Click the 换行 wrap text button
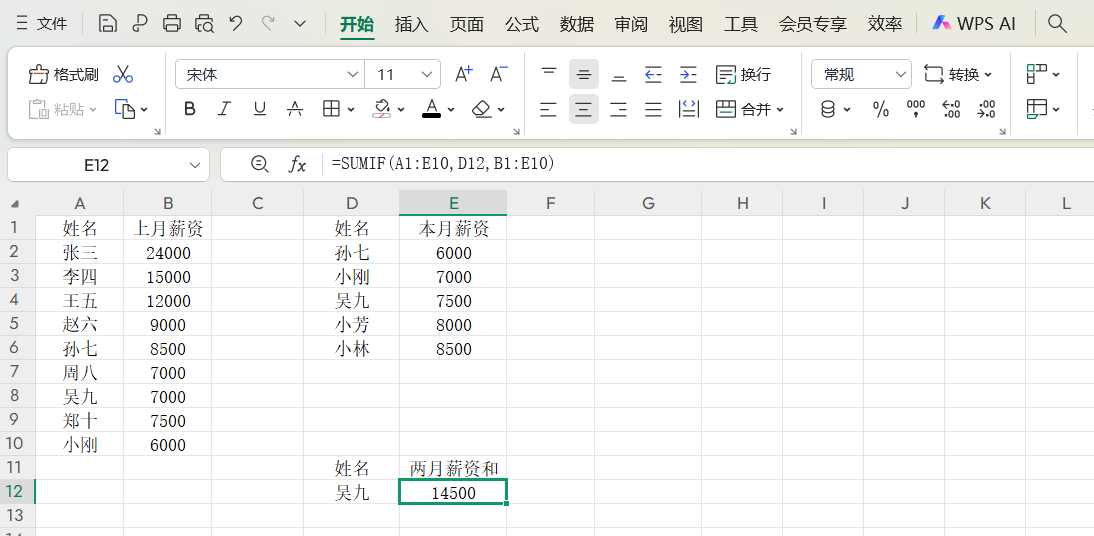 [744, 75]
